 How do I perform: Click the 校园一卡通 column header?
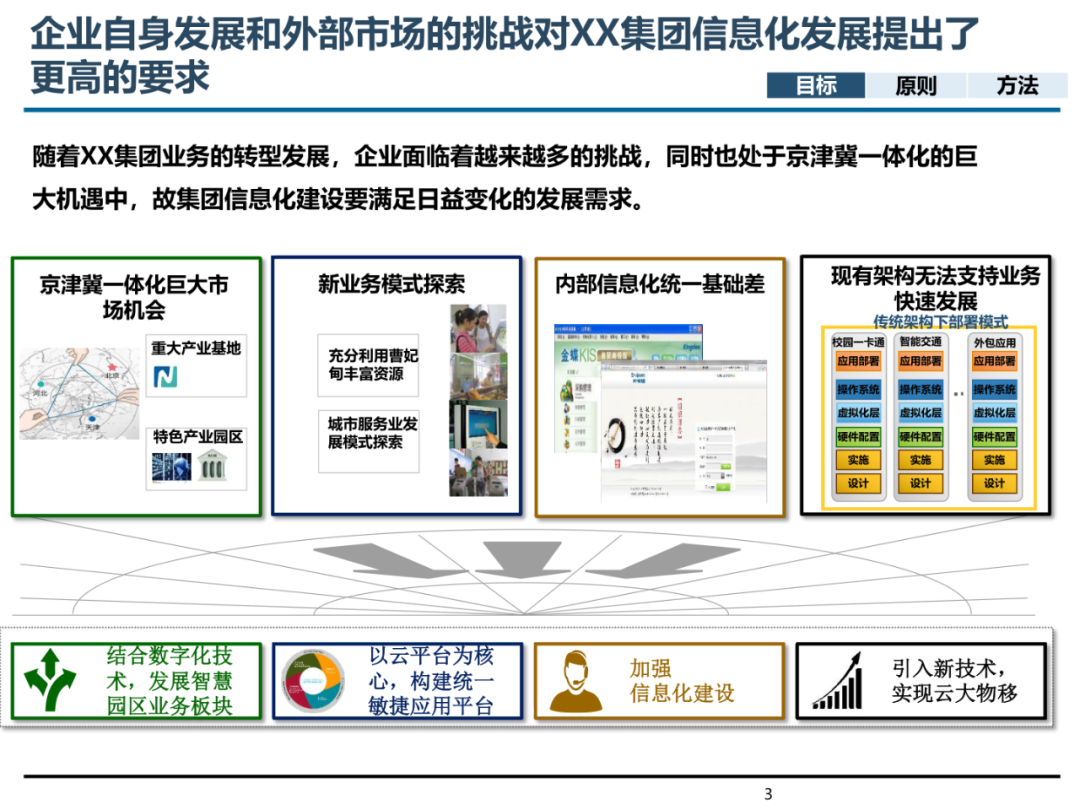[x=858, y=342]
